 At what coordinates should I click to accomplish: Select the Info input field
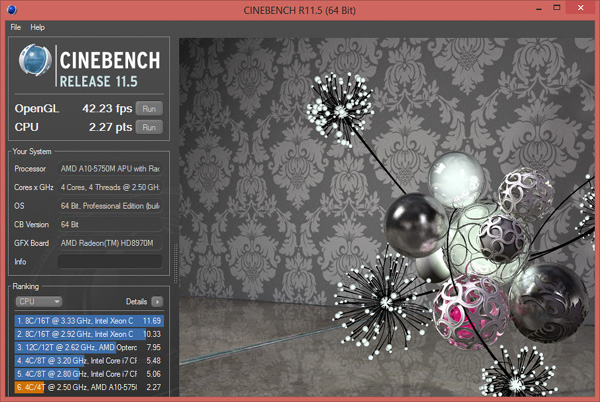110,262
